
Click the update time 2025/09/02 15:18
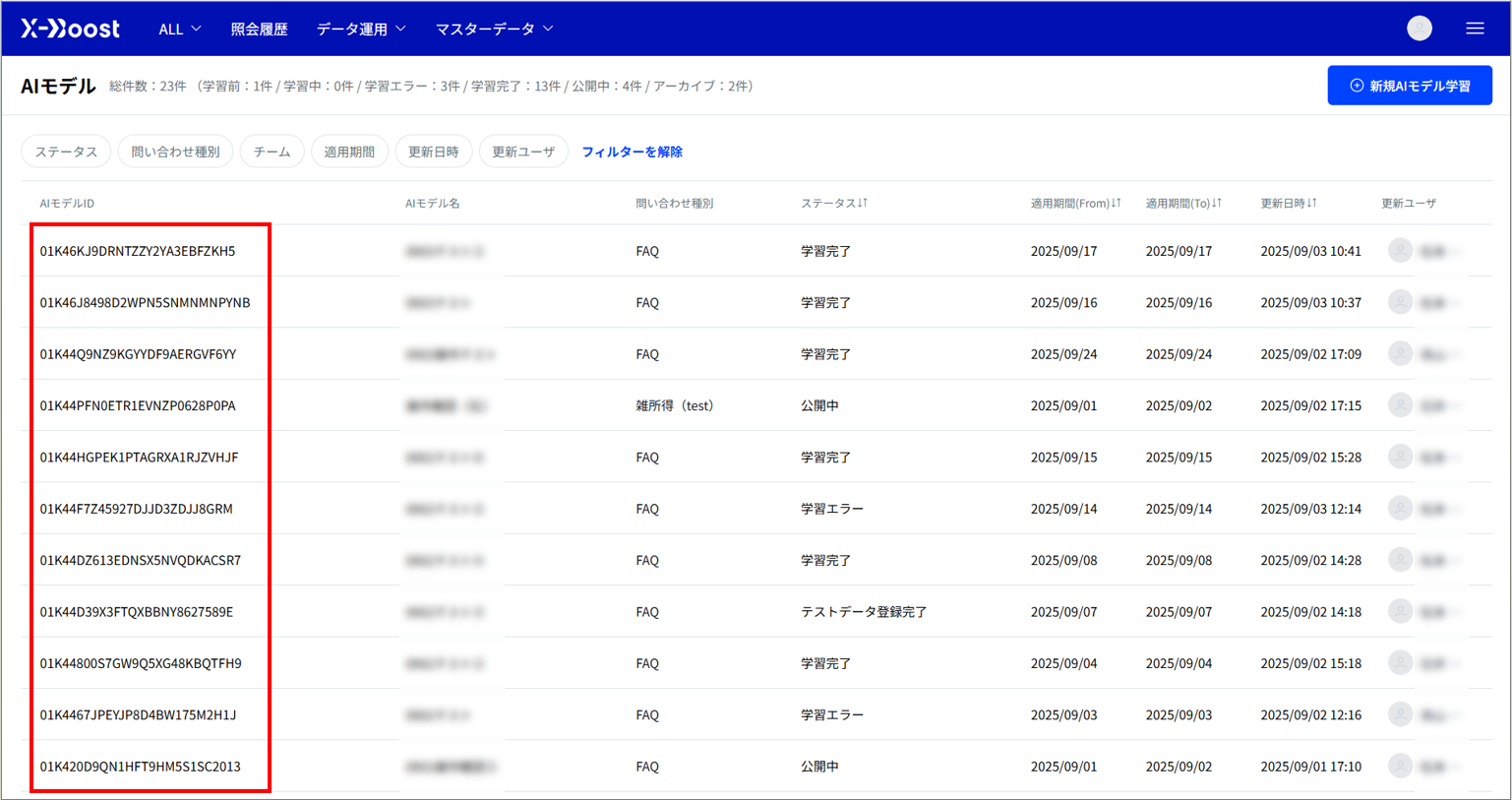(1311, 663)
